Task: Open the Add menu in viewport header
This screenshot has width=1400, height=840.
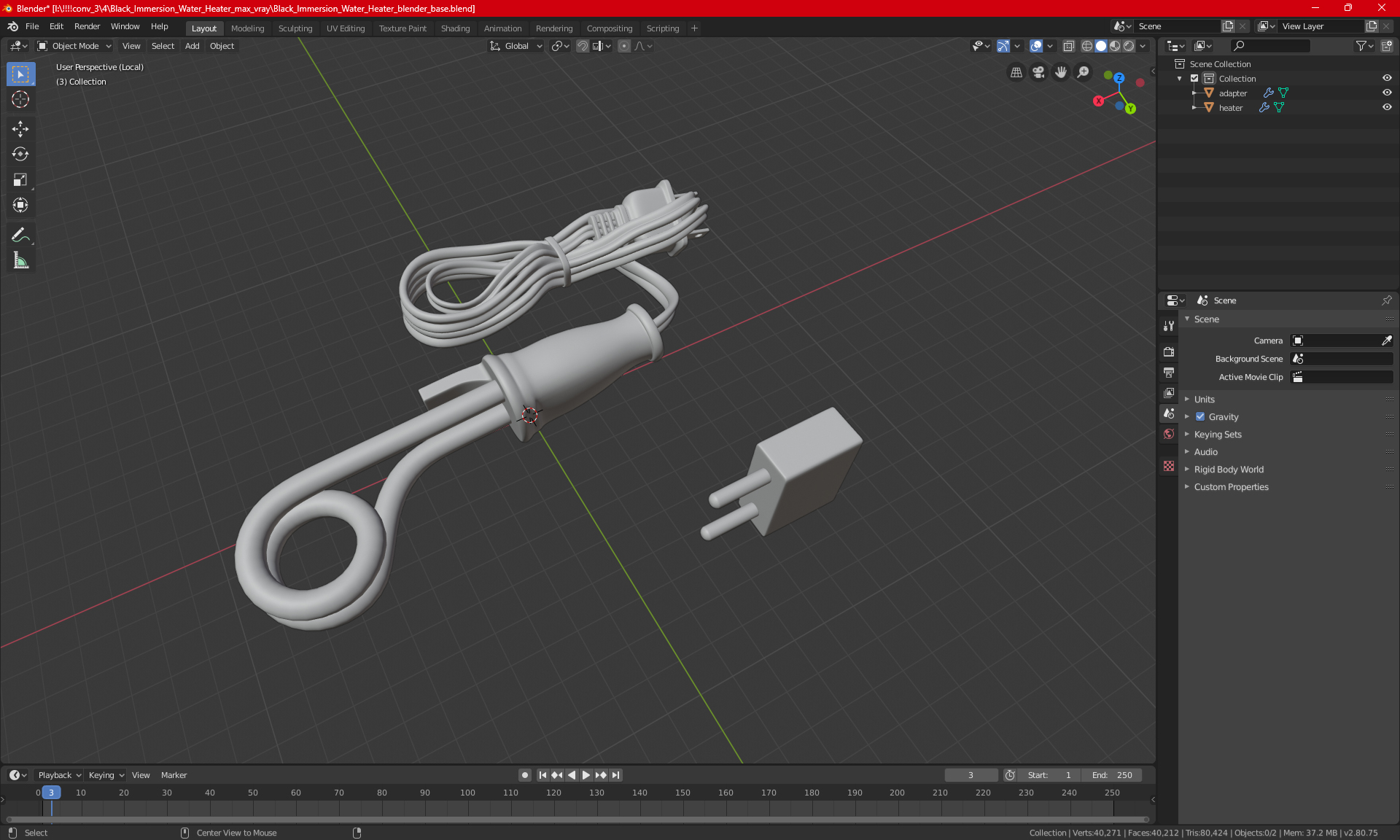Action: click(192, 46)
